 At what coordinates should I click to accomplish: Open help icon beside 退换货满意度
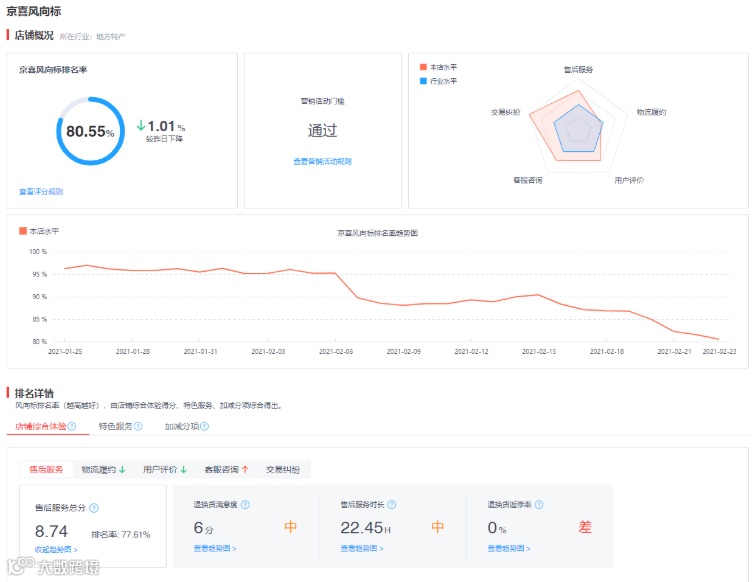245,505
